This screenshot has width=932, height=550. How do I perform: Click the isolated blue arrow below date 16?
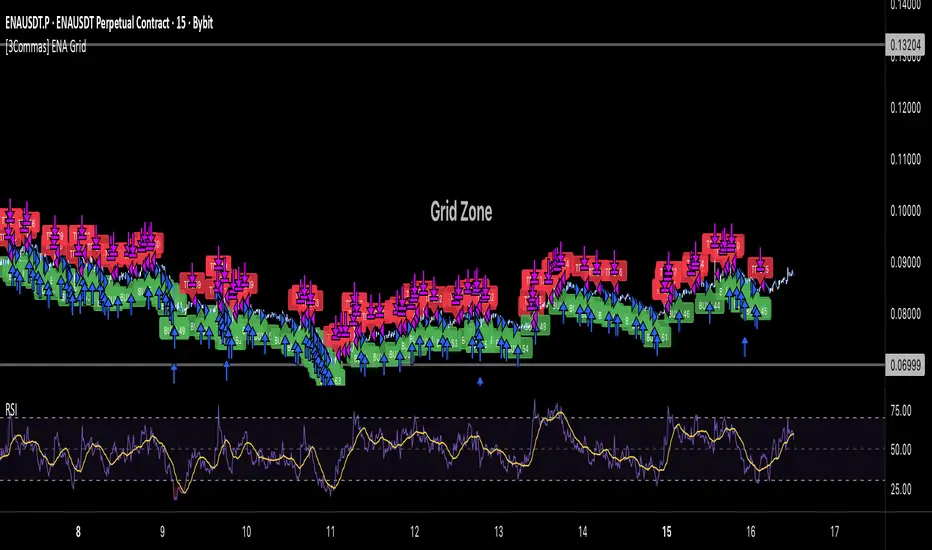coord(745,347)
